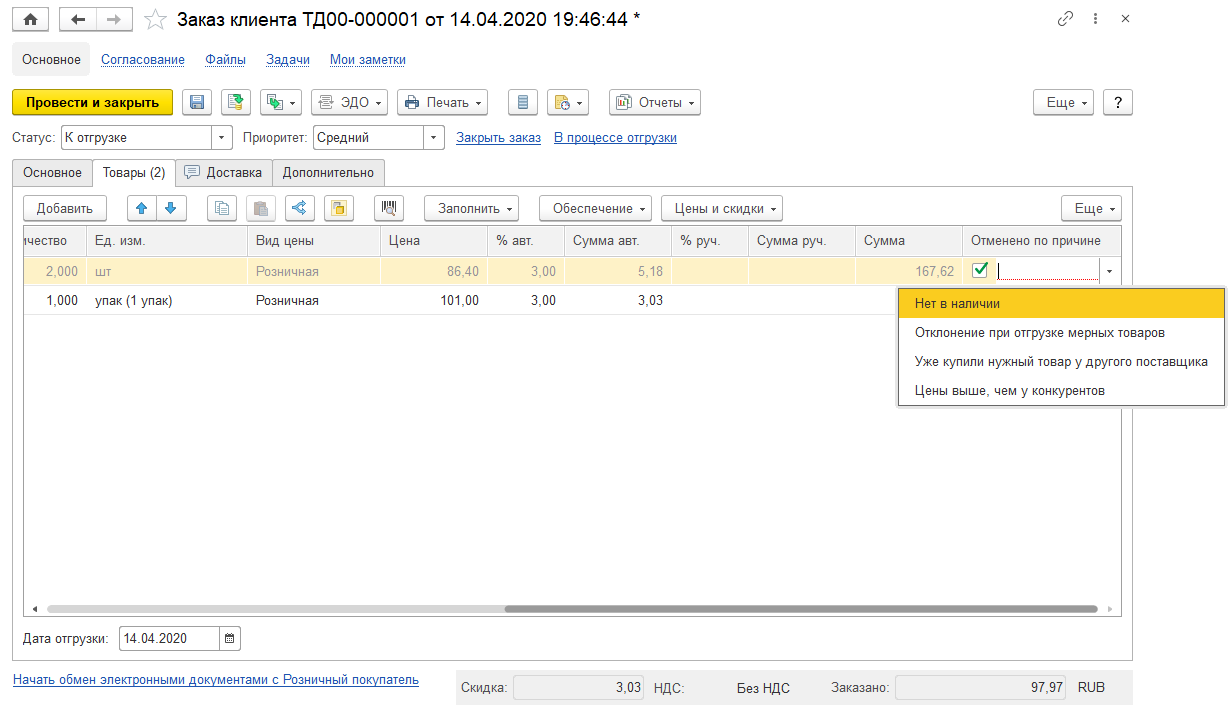Click the cancel reason input field
The height and width of the screenshot is (717, 1228).
click(1048, 269)
